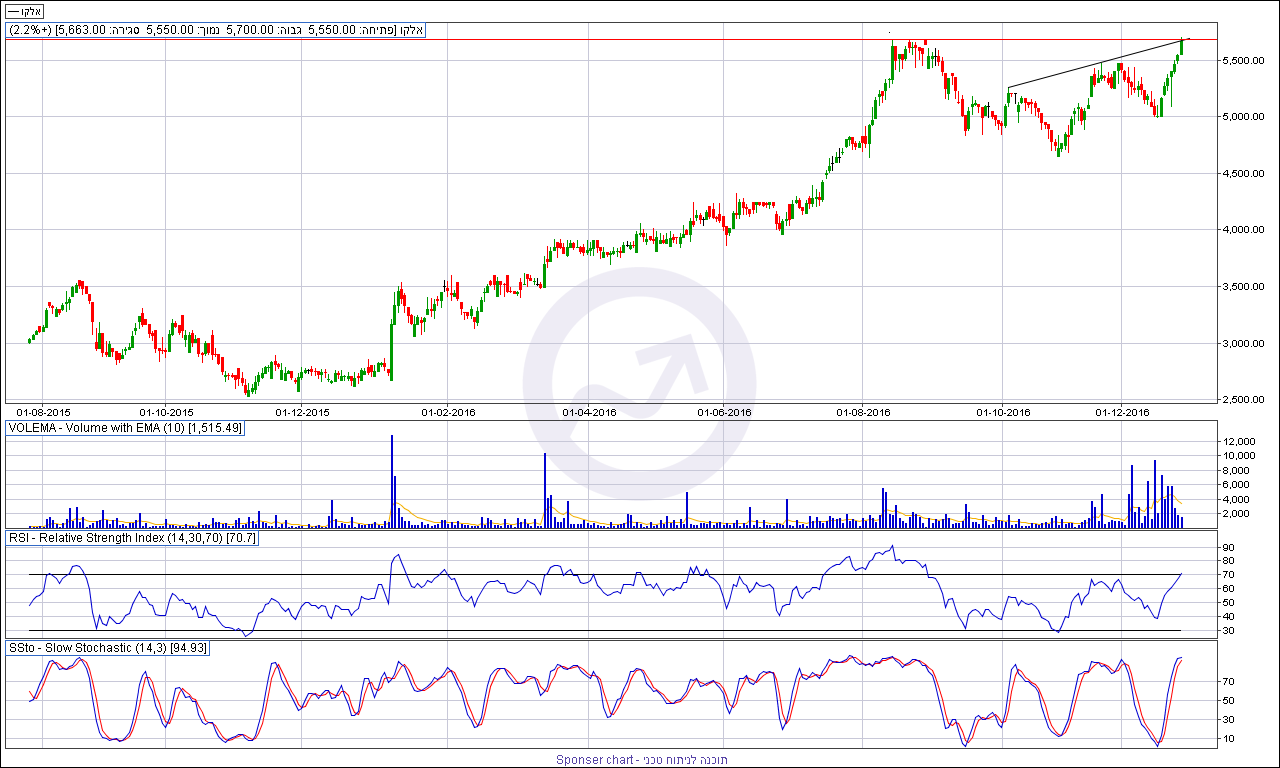The height and width of the screenshot is (768, 1280).
Task: Click the 01-02-2016 date label
Action: (447, 411)
